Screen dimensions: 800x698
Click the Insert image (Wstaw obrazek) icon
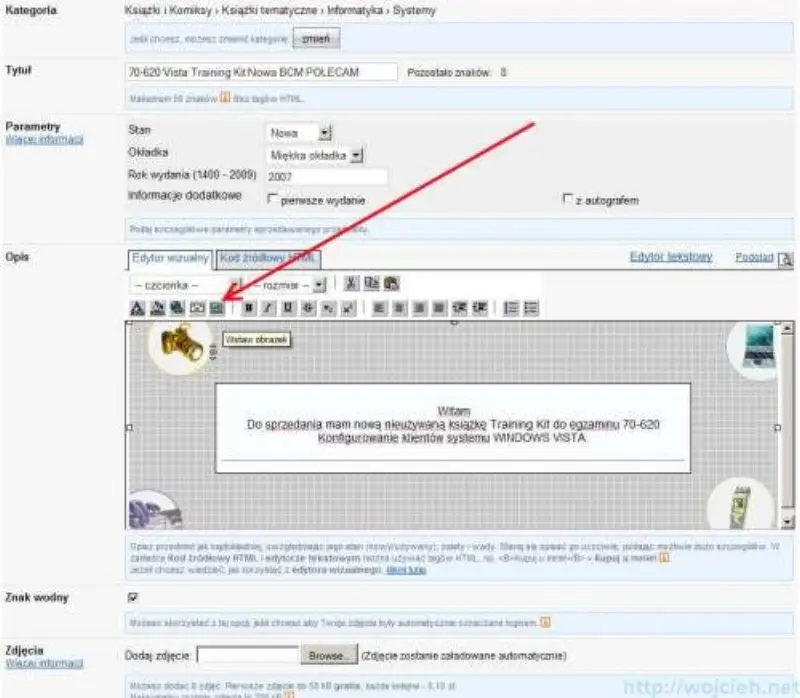click(216, 308)
